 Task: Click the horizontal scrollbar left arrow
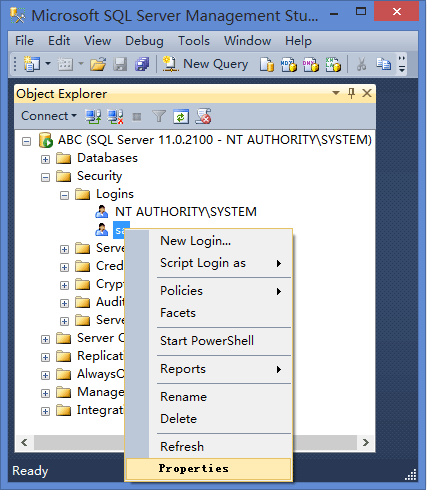click(x=24, y=443)
